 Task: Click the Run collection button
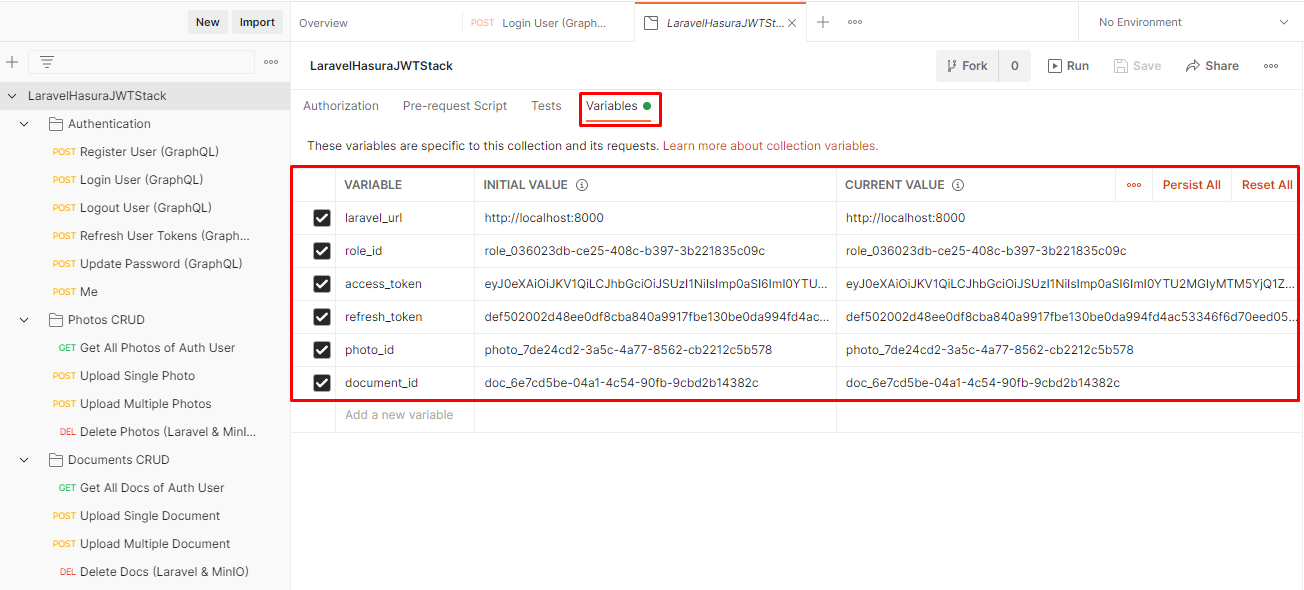(x=1068, y=66)
